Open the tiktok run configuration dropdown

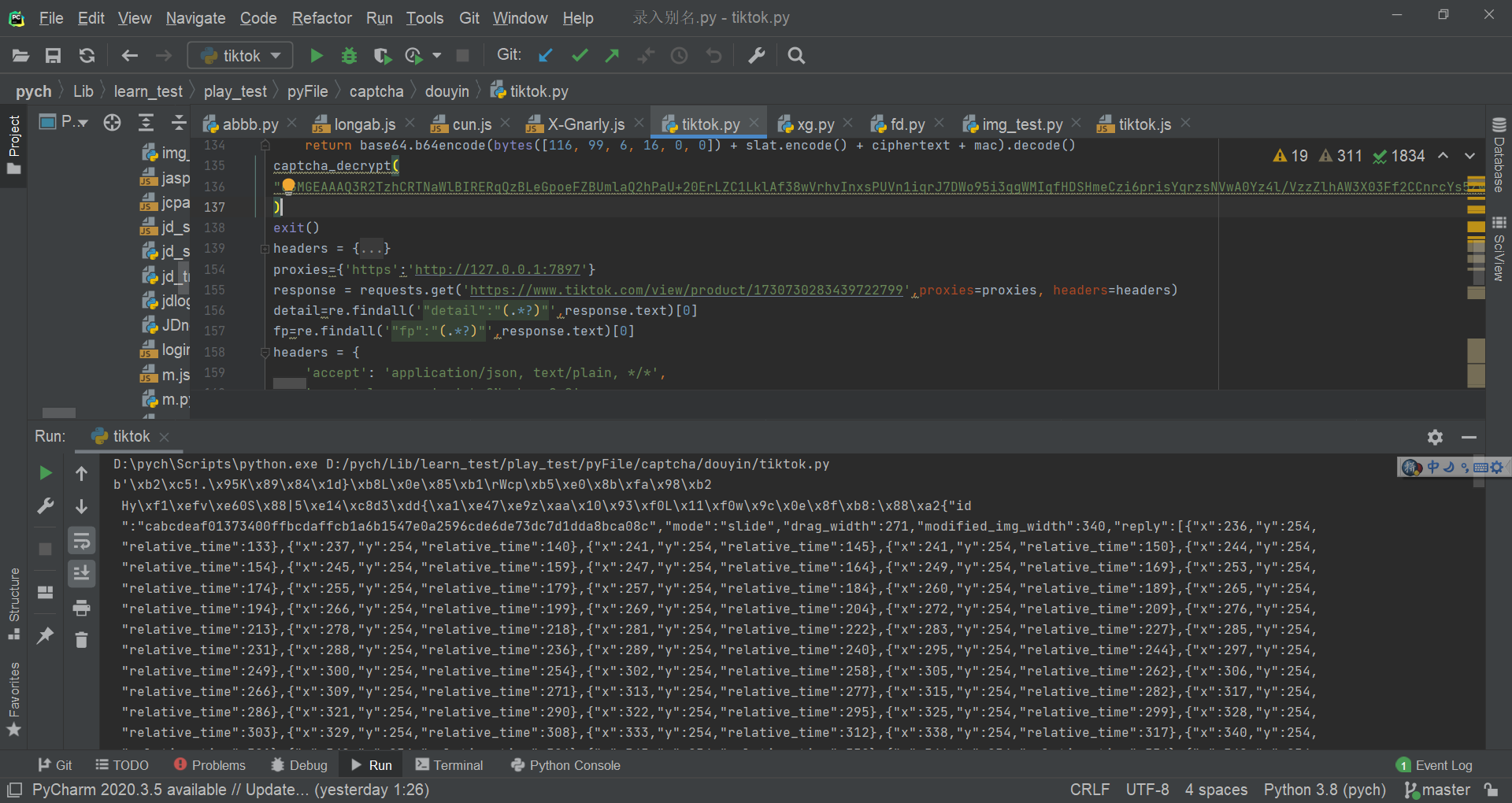point(240,55)
